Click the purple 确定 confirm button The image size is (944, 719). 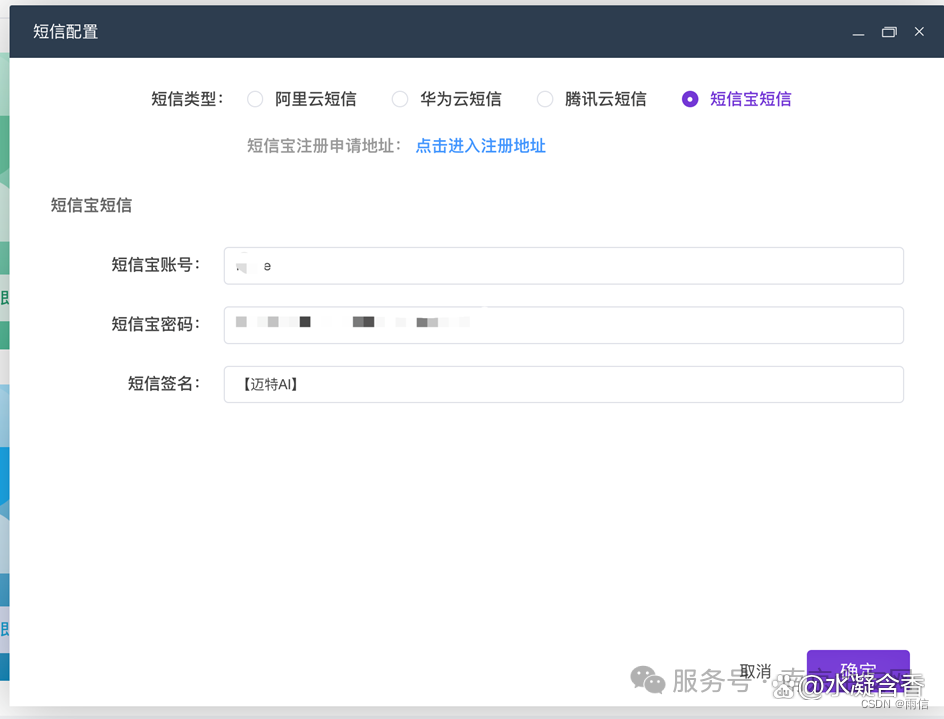tap(858, 671)
